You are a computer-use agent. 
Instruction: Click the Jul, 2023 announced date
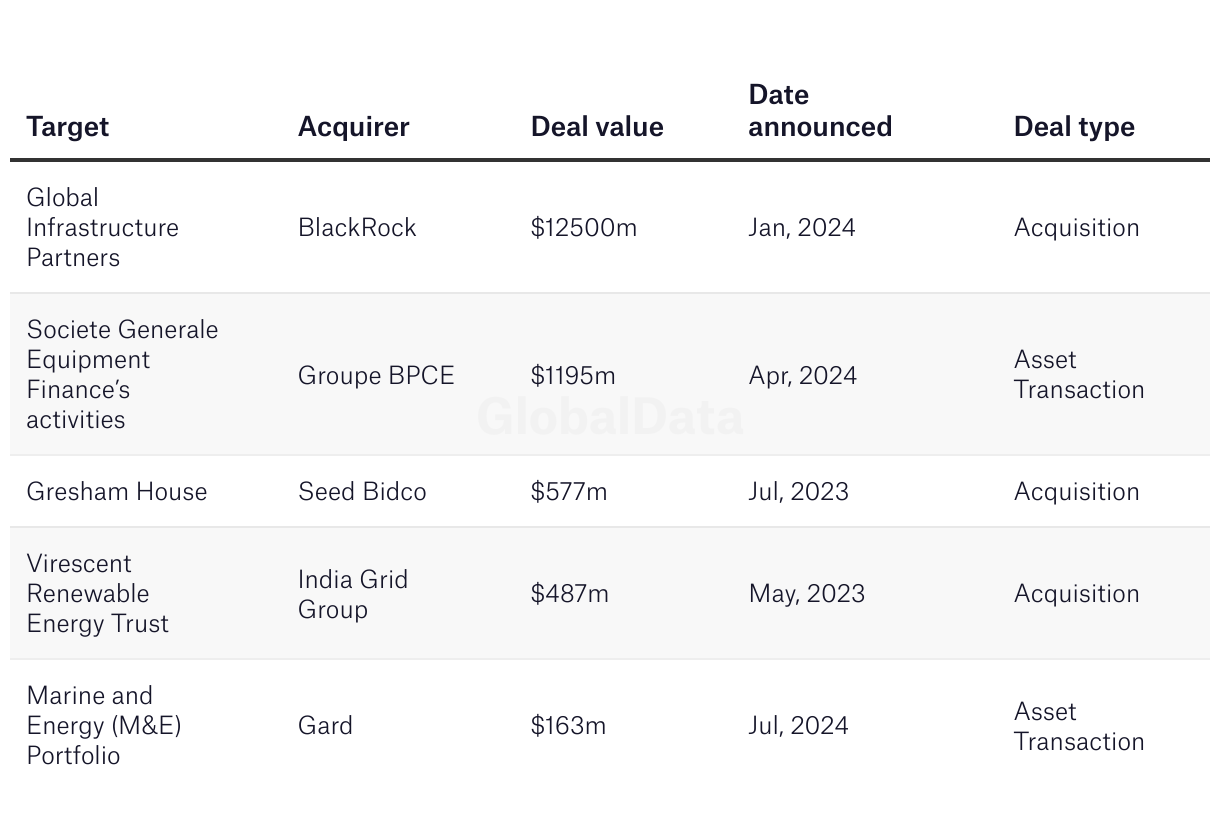point(798,491)
